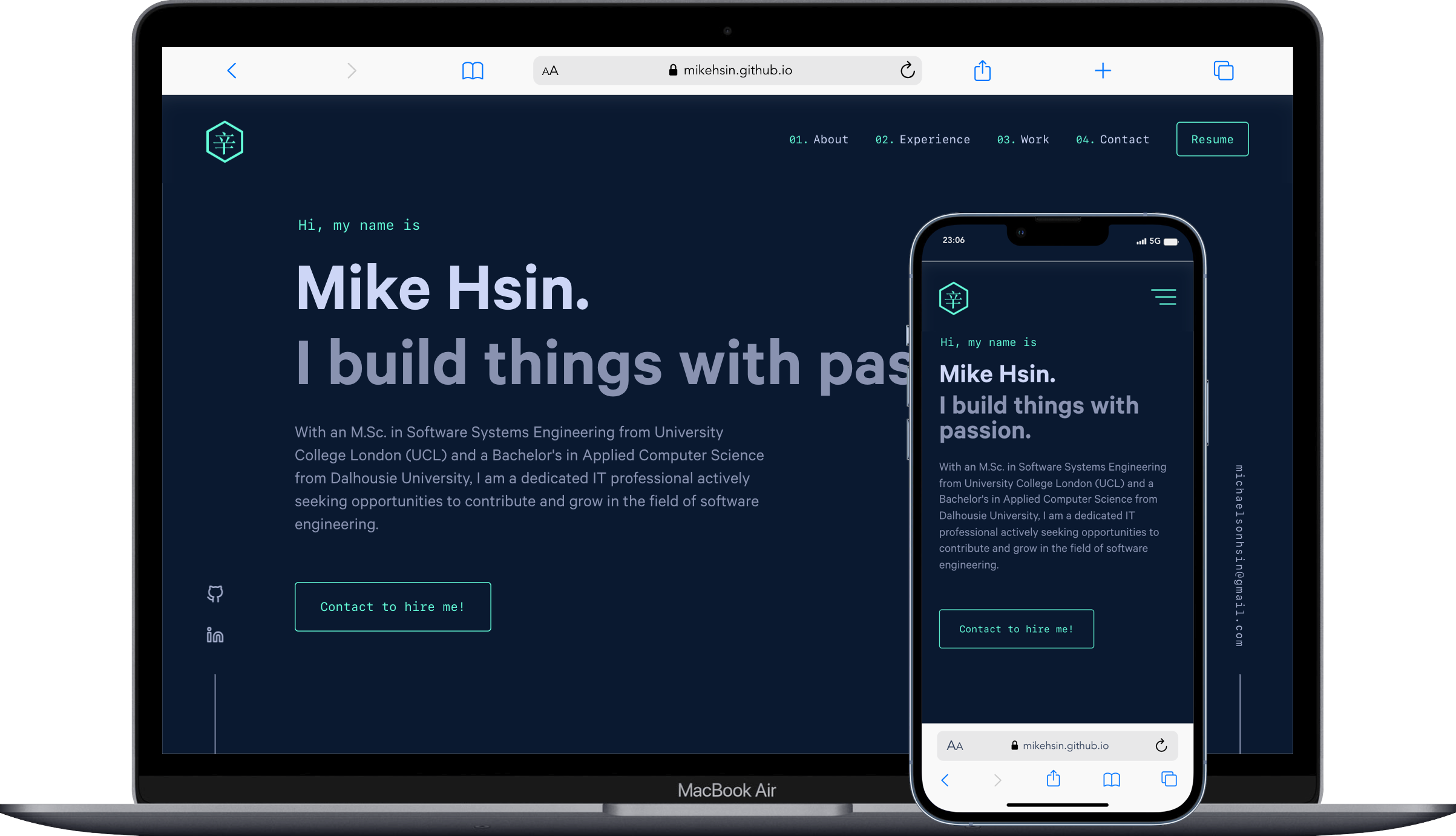Show tab overview icon in laptop browser

[1223, 71]
